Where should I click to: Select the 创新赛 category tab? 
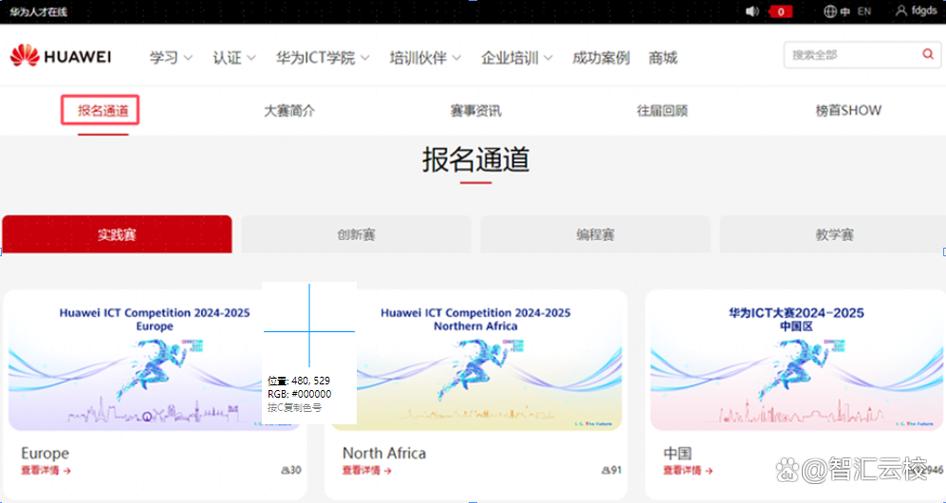point(356,234)
